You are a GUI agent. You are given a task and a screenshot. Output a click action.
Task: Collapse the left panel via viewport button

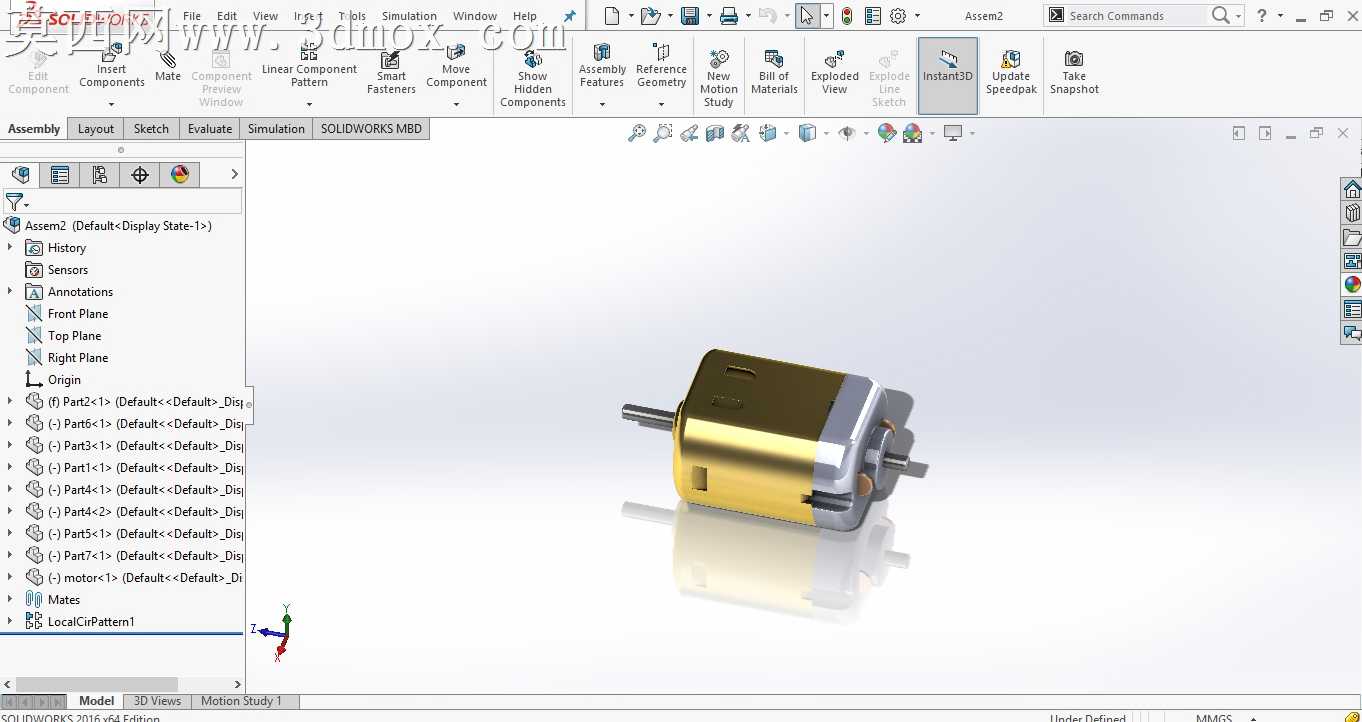pyautogui.click(x=1239, y=133)
